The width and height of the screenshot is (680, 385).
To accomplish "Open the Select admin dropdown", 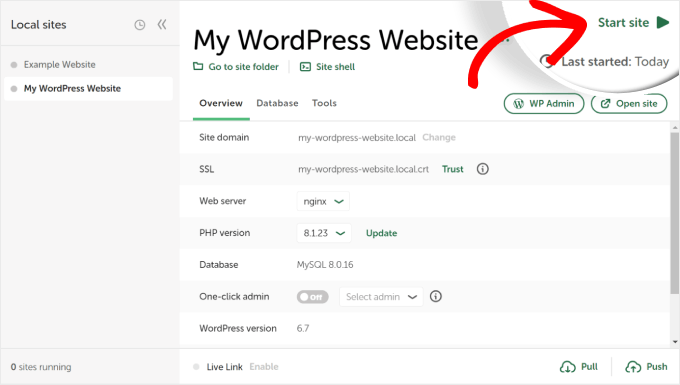I will tap(381, 297).
